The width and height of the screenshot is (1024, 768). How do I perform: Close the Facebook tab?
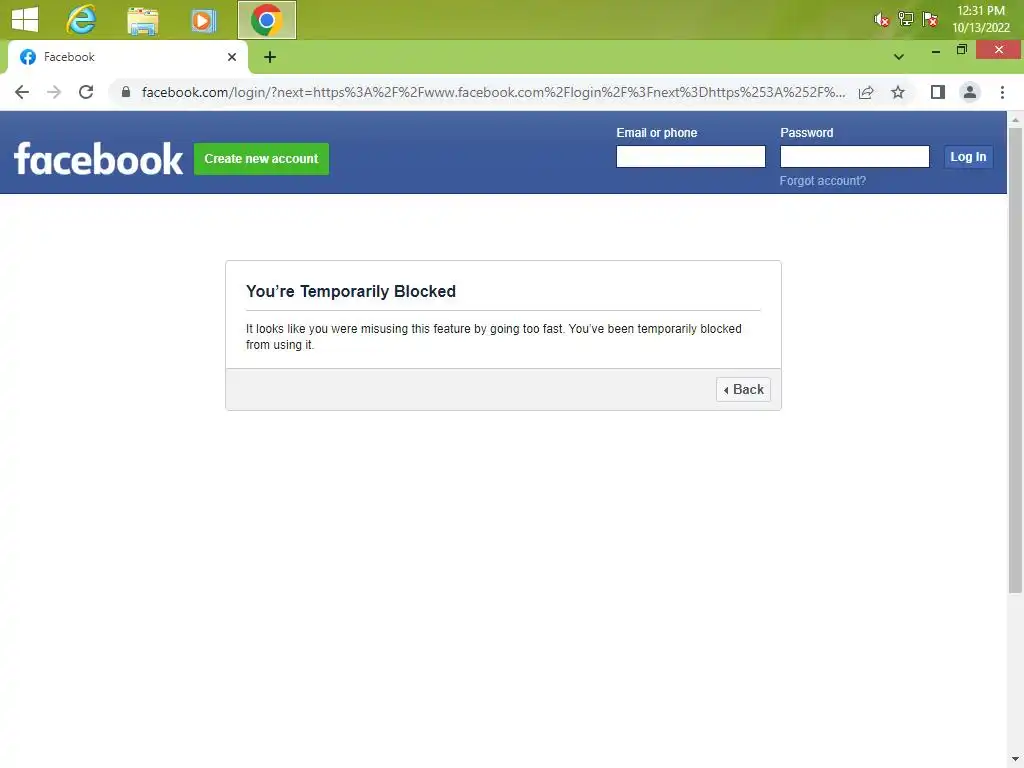232,57
